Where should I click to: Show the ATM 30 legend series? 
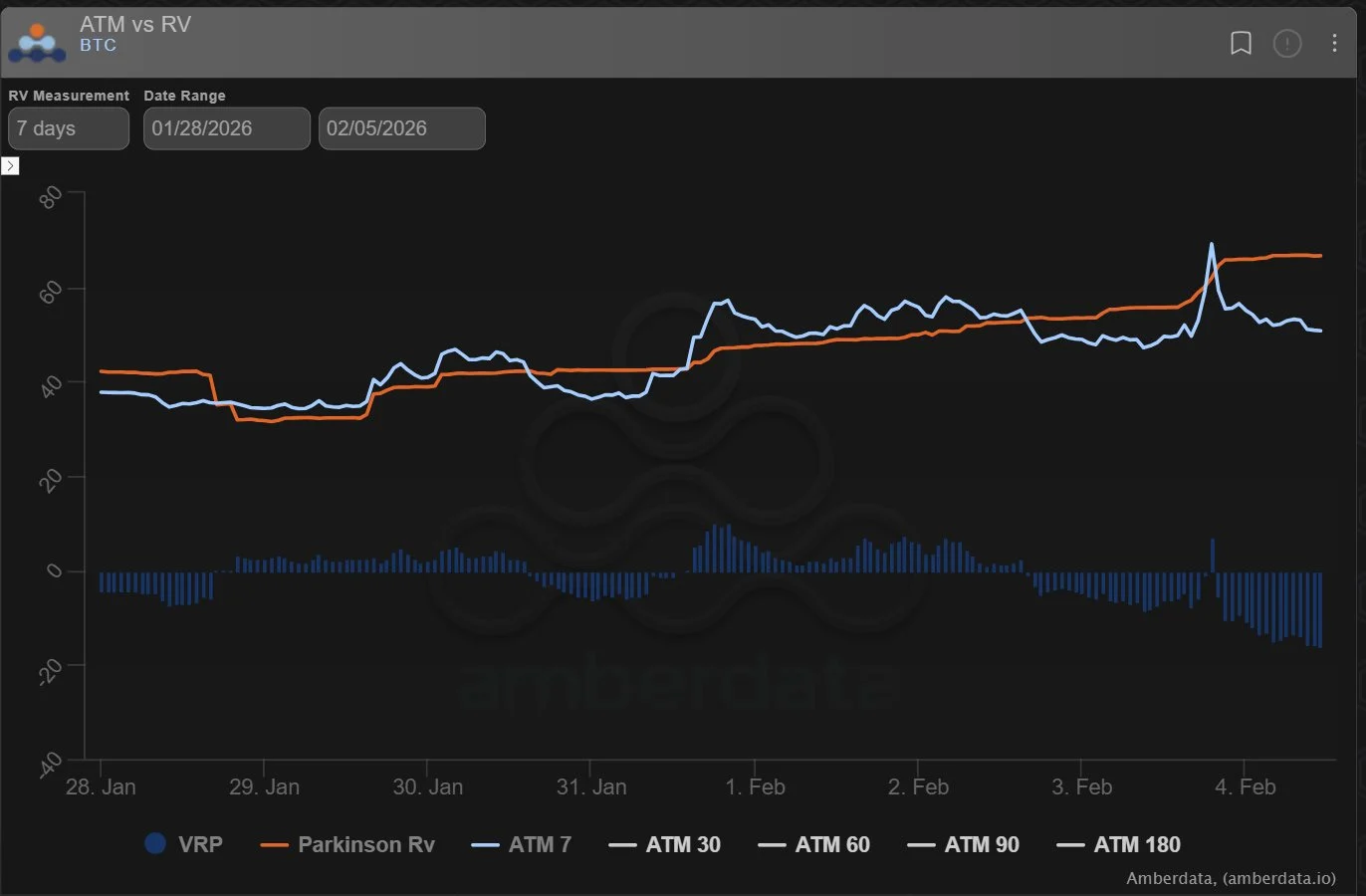coord(664,844)
